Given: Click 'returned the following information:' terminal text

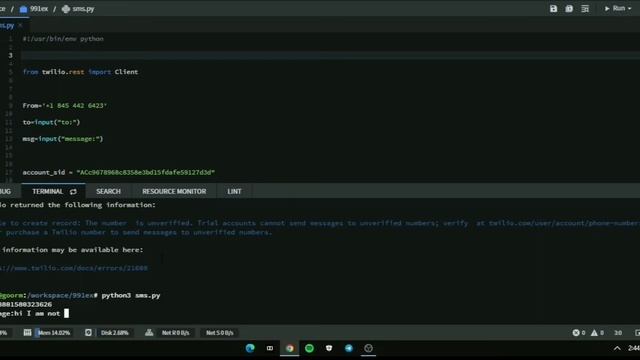Looking at the screenshot, I should 83,205.
